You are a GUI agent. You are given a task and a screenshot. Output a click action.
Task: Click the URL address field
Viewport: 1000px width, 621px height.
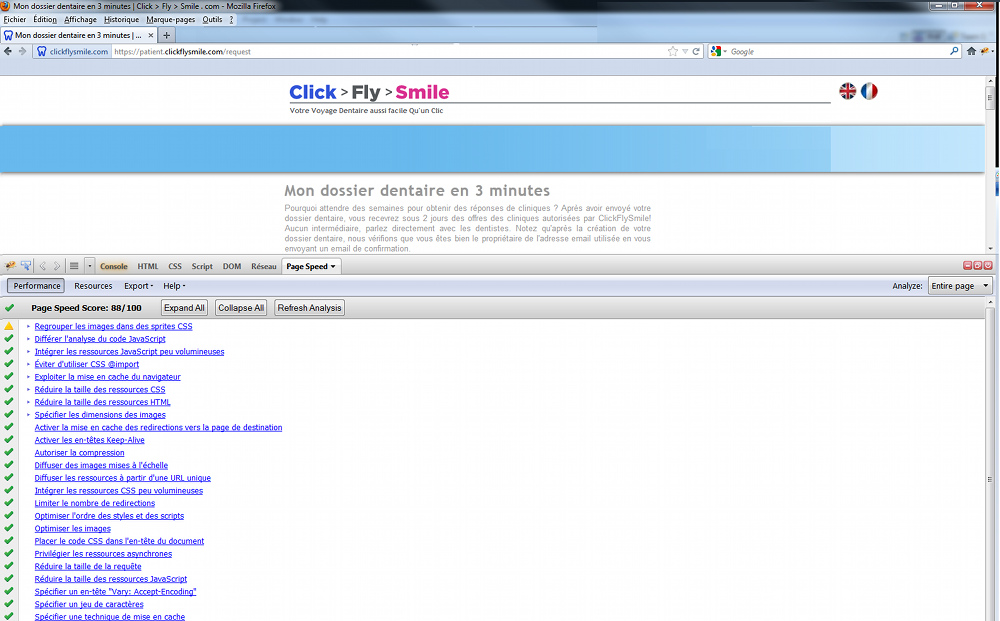389,52
